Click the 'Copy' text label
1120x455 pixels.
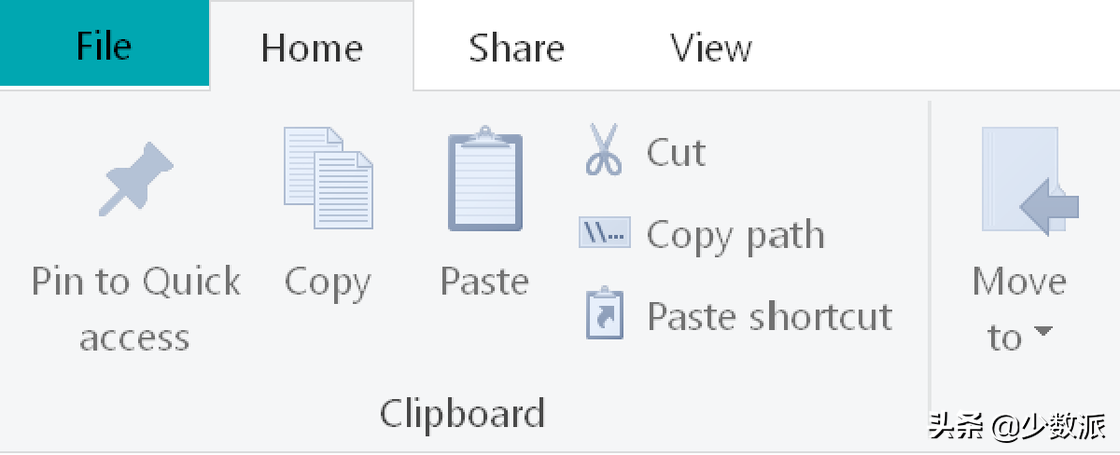(x=327, y=283)
